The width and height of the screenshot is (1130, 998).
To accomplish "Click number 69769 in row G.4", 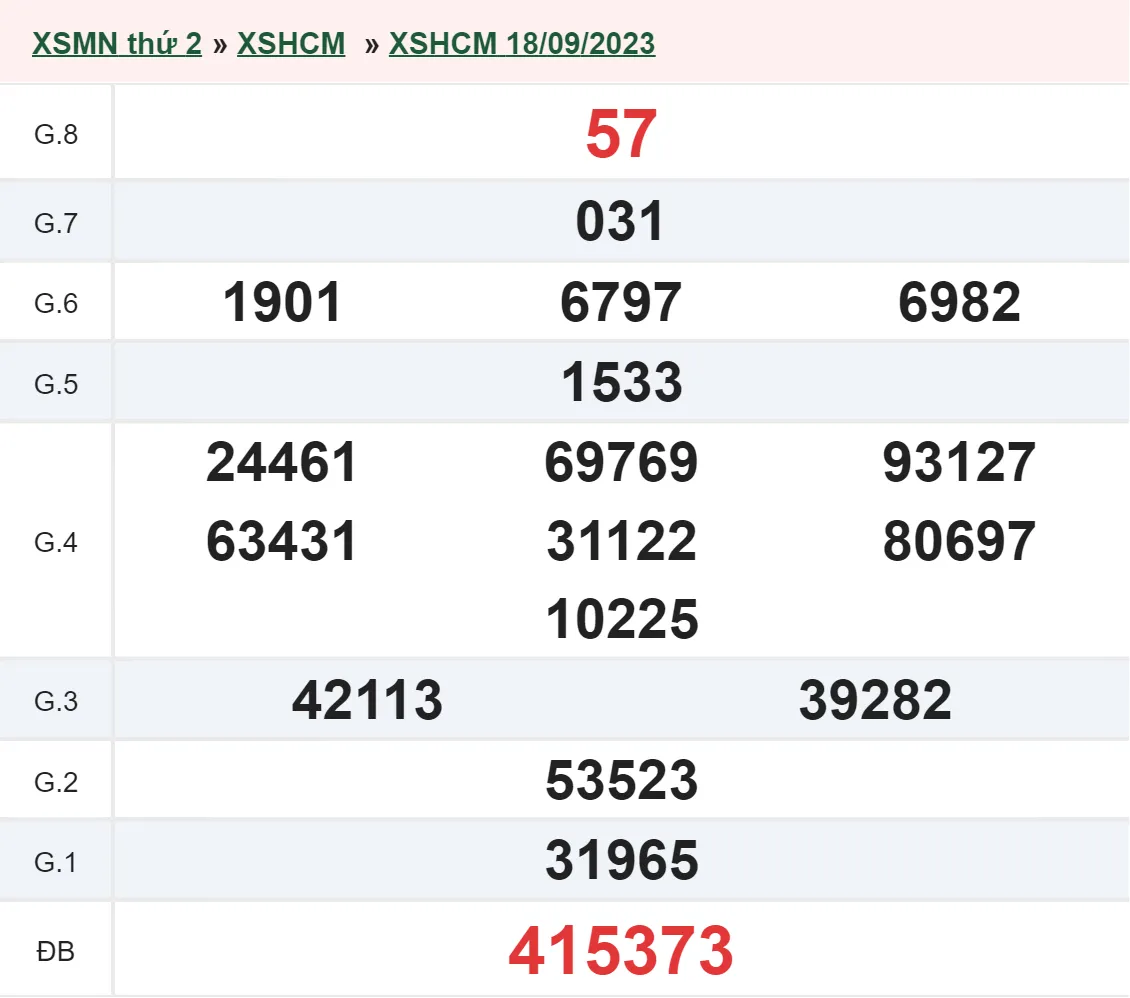I will click(x=621, y=463).
